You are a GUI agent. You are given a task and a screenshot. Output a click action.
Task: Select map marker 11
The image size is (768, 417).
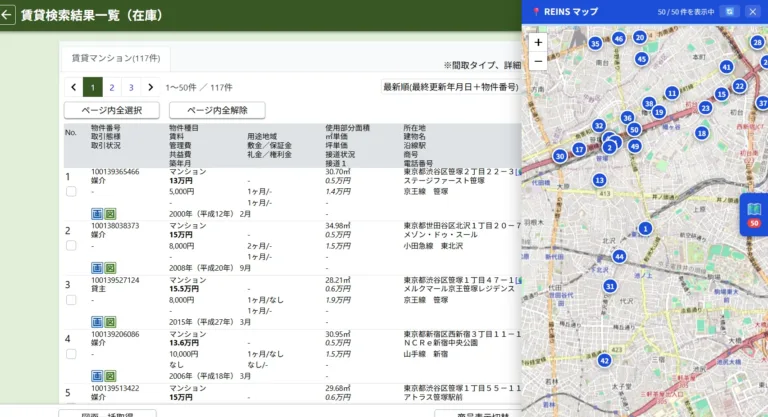click(672, 93)
